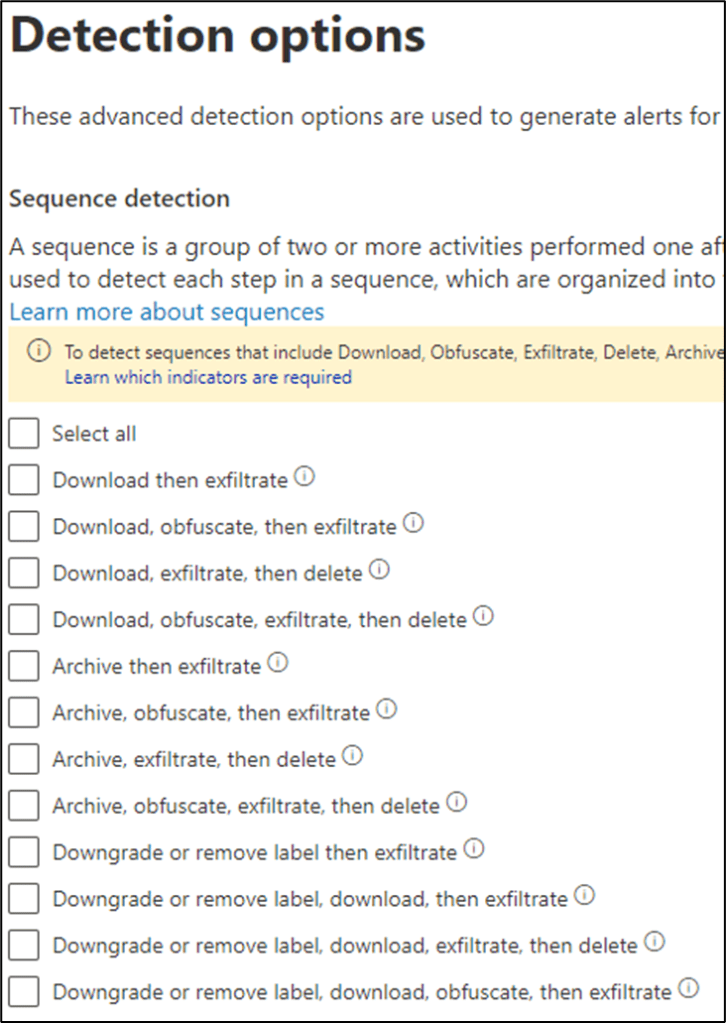Open Learn which indicators are required link

point(208,377)
